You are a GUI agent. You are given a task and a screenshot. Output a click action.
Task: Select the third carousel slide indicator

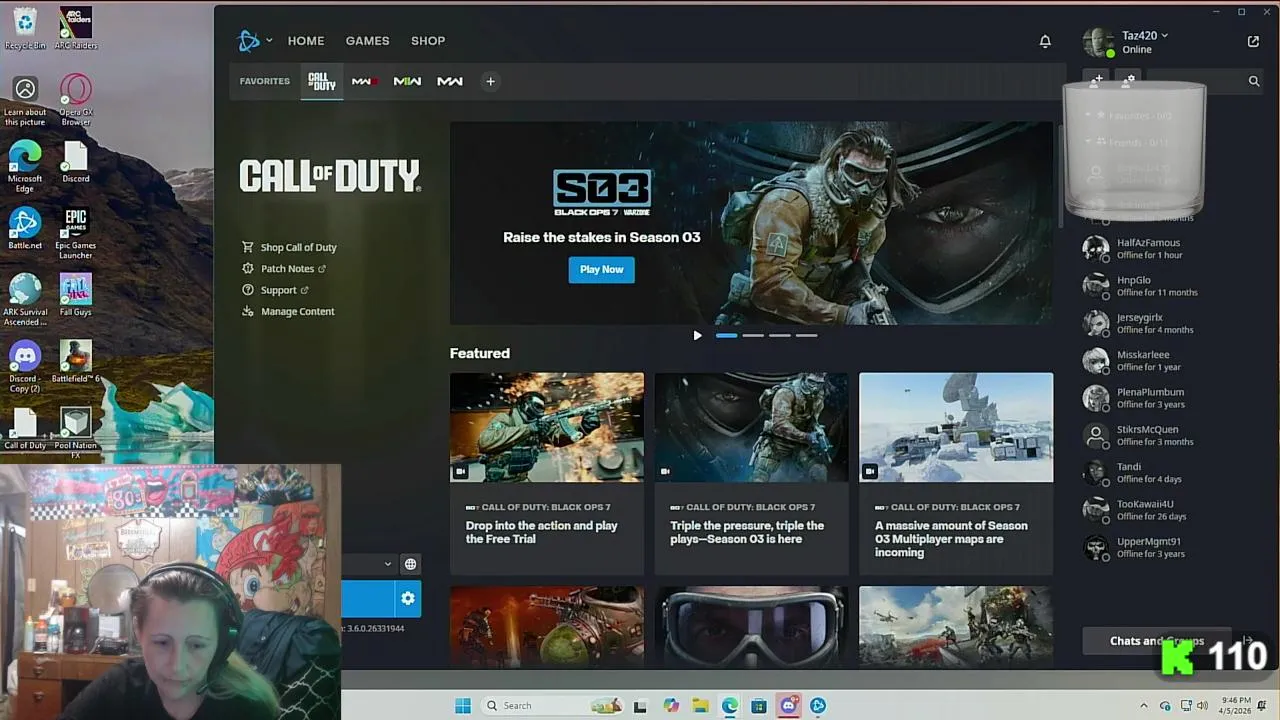(x=780, y=336)
